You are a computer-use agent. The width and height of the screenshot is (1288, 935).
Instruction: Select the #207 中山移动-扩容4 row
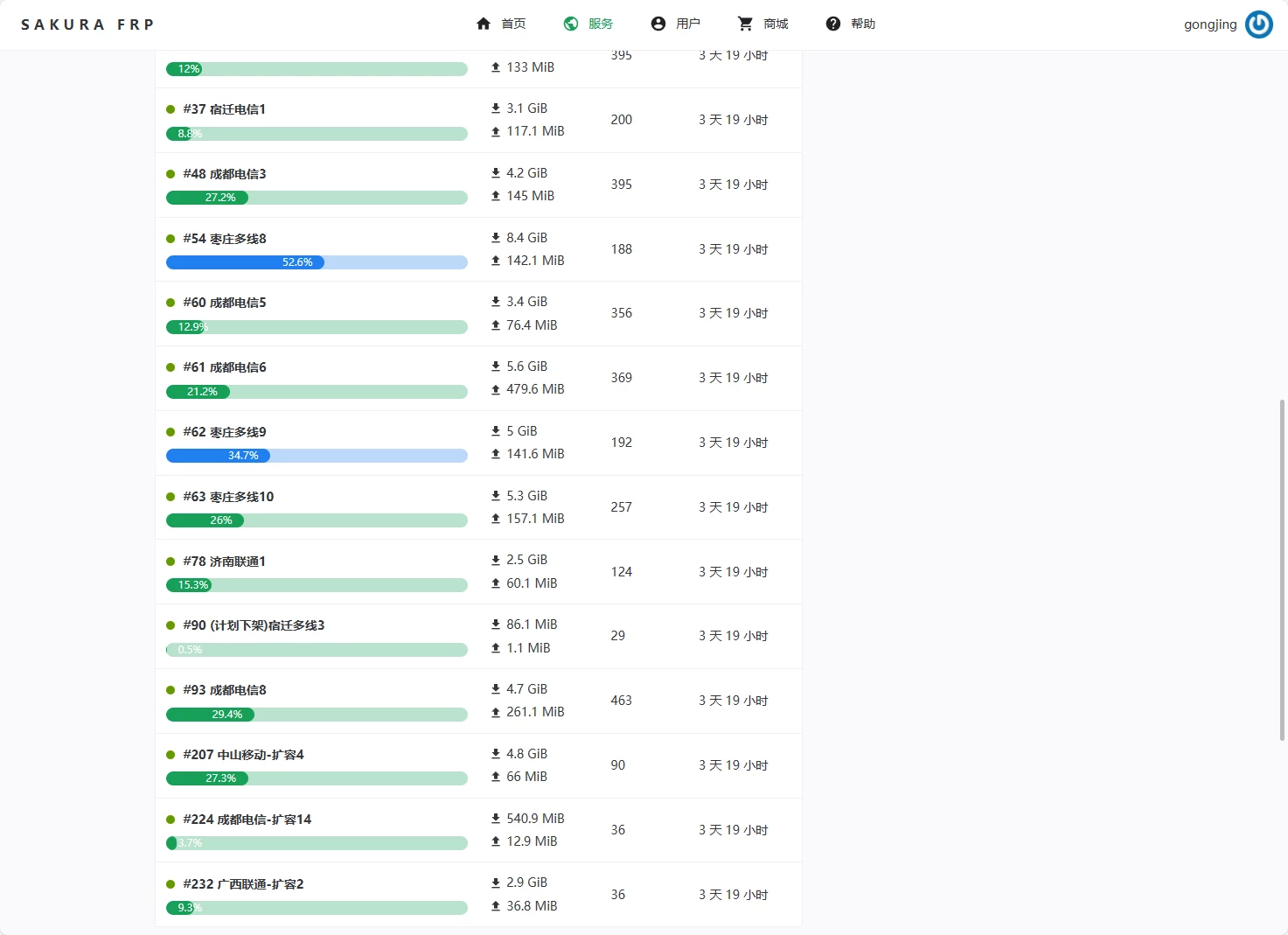478,765
